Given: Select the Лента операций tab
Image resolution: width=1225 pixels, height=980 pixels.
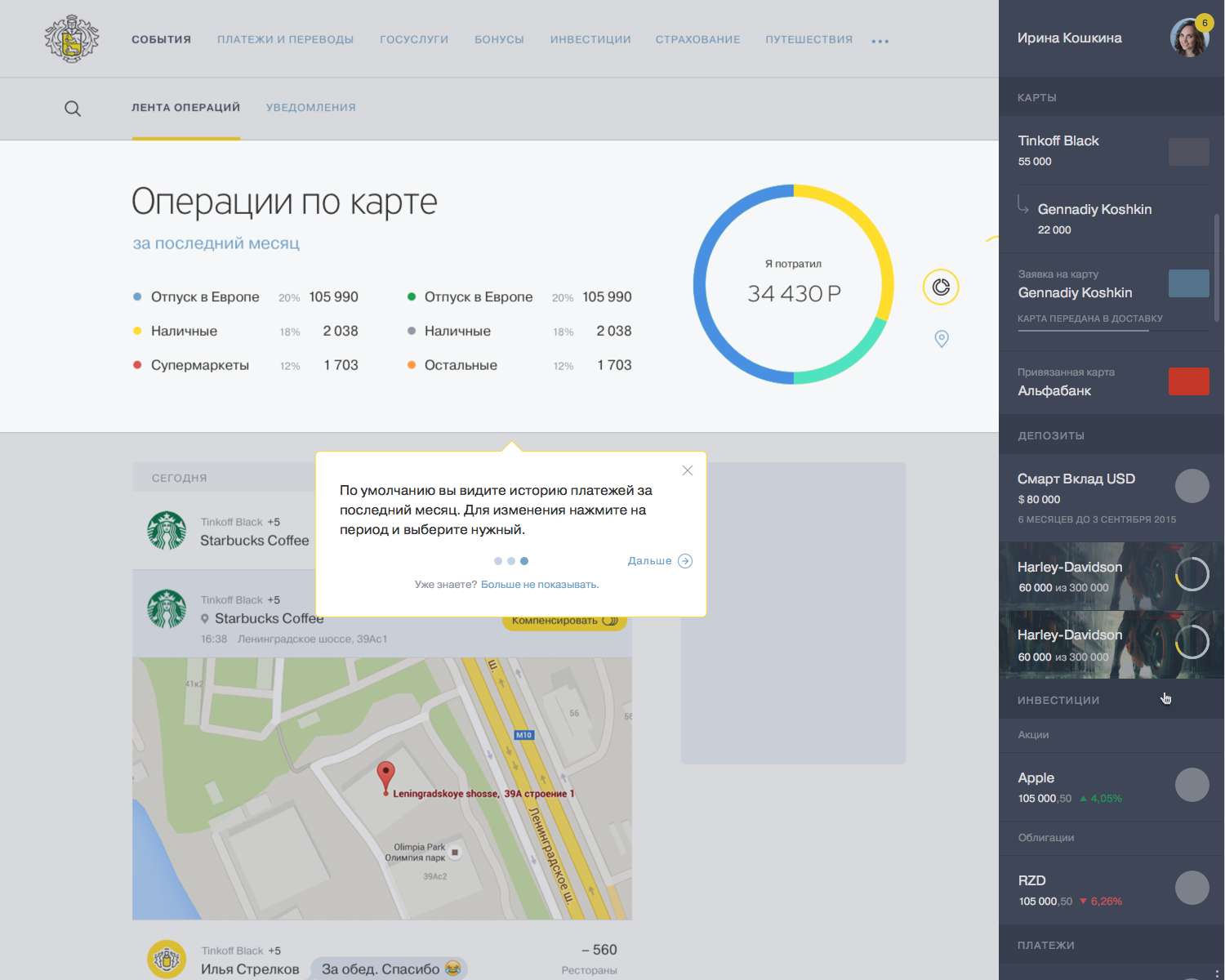Looking at the screenshot, I should click(x=186, y=108).
